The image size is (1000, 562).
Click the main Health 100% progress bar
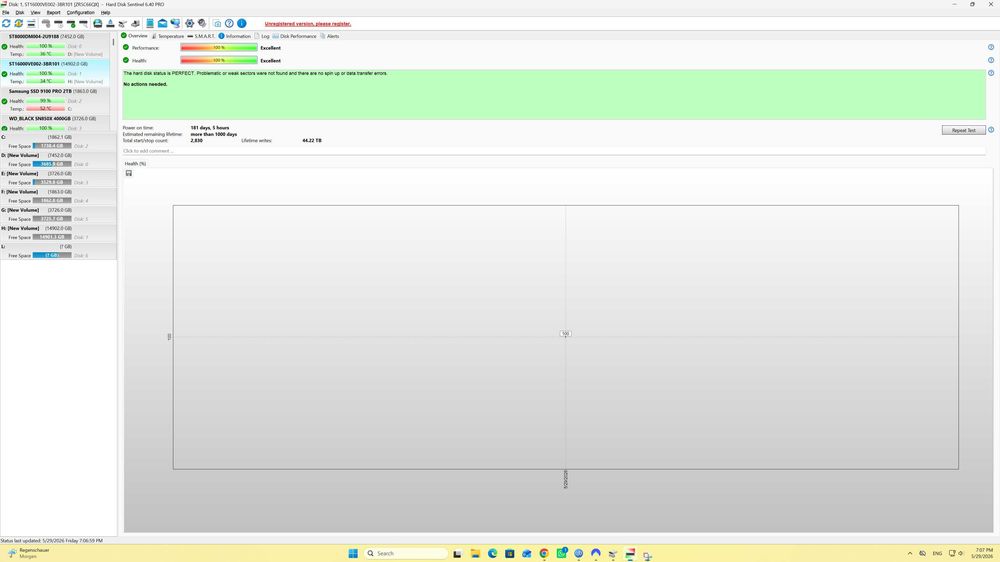219,61
